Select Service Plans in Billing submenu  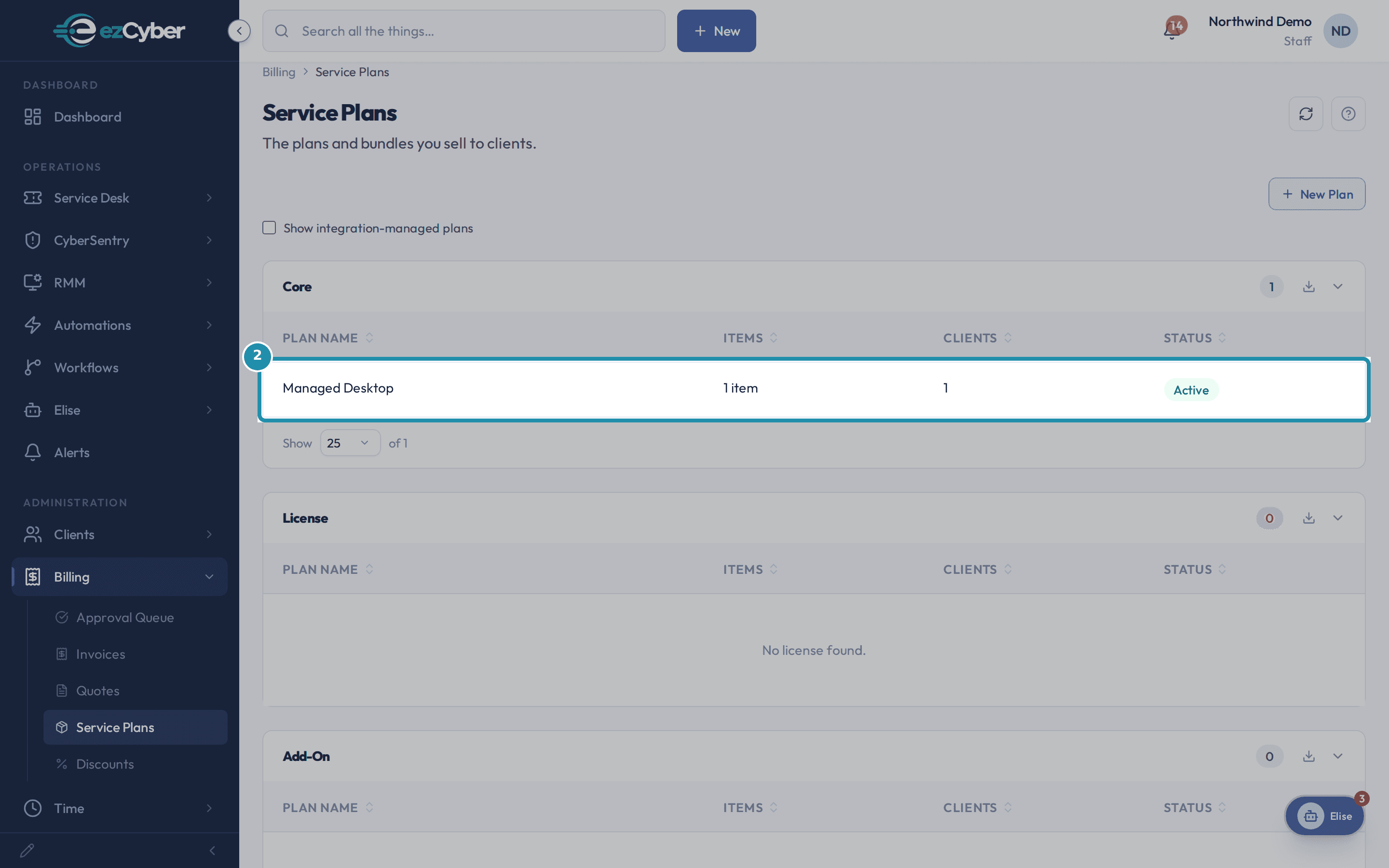click(x=136, y=727)
